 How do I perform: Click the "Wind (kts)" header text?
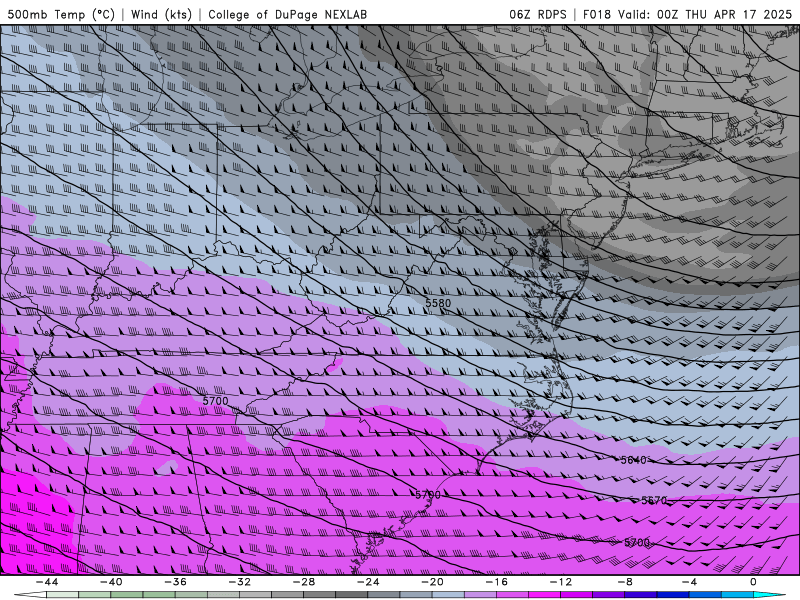161,14
